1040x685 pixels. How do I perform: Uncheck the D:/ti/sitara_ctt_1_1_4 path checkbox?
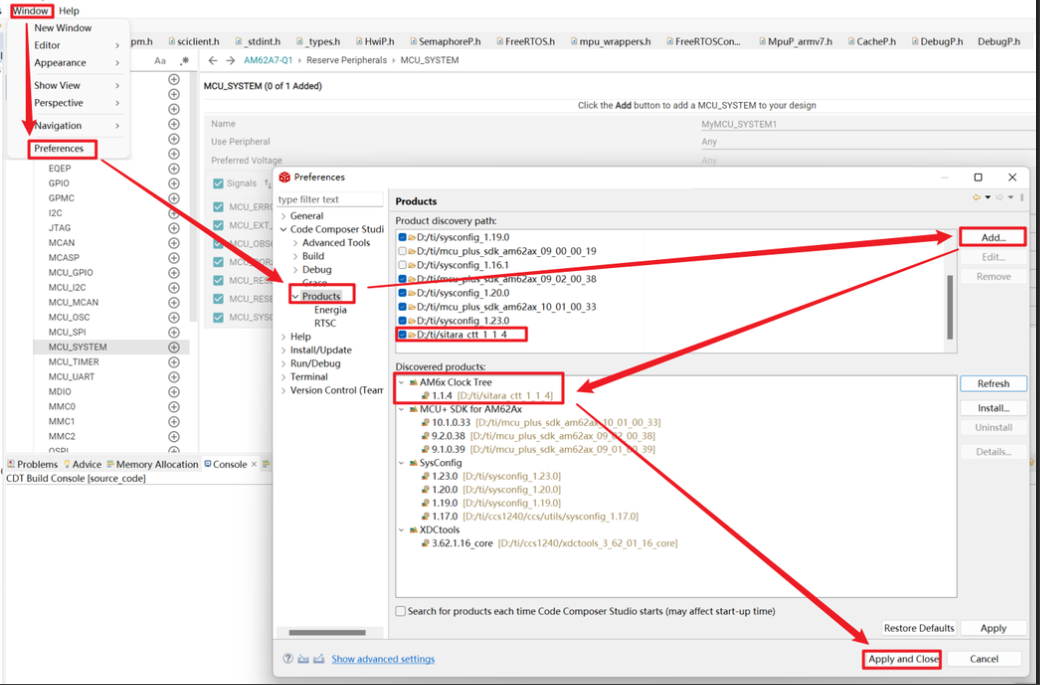pyautogui.click(x=403, y=335)
